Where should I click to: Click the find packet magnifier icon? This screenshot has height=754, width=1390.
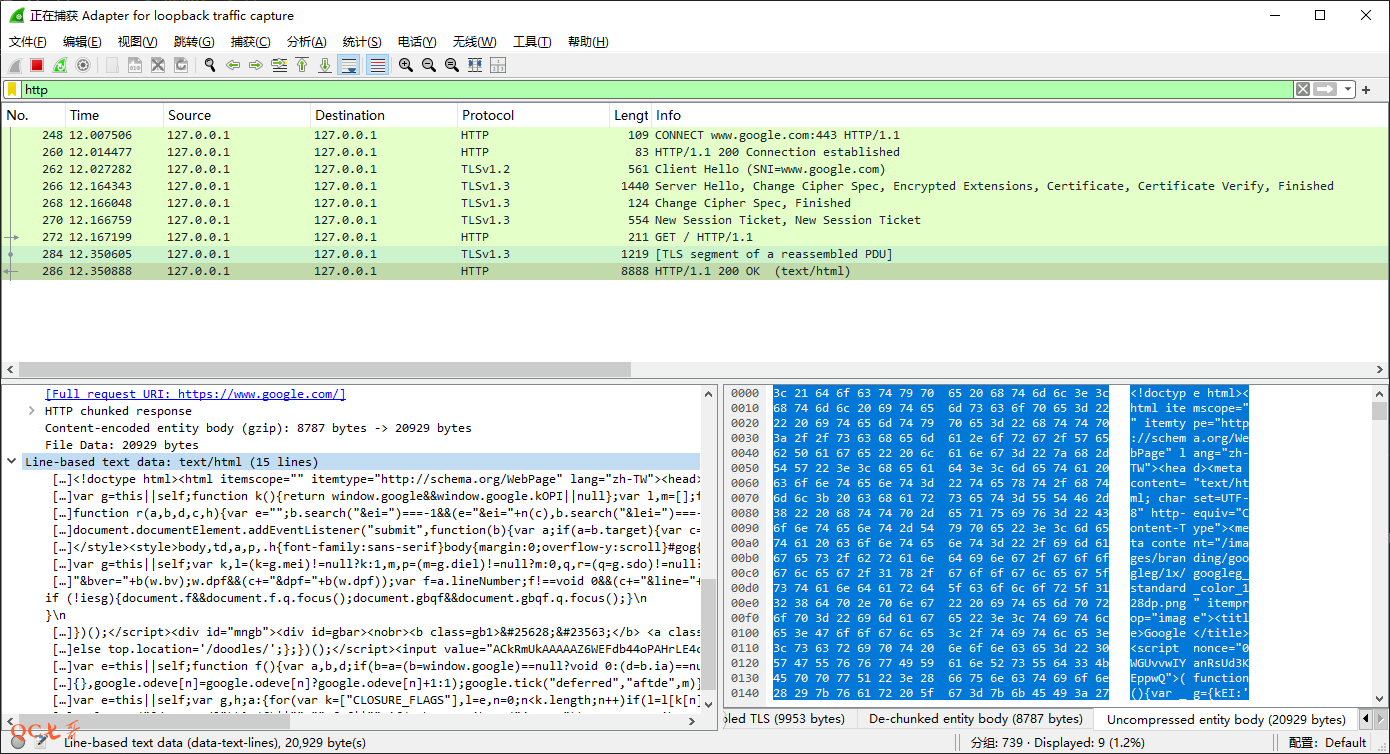tap(210, 65)
